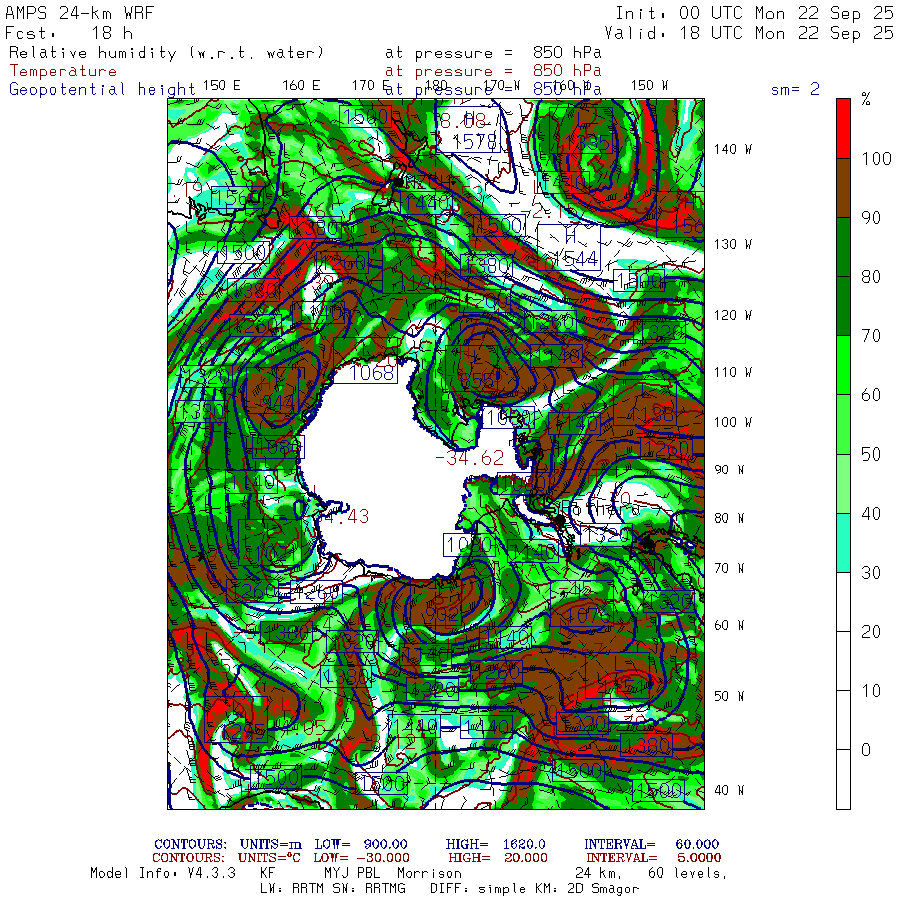900x900 pixels.
Task: Click the '40 W' longitude label
Action: click(x=729, y=790)
